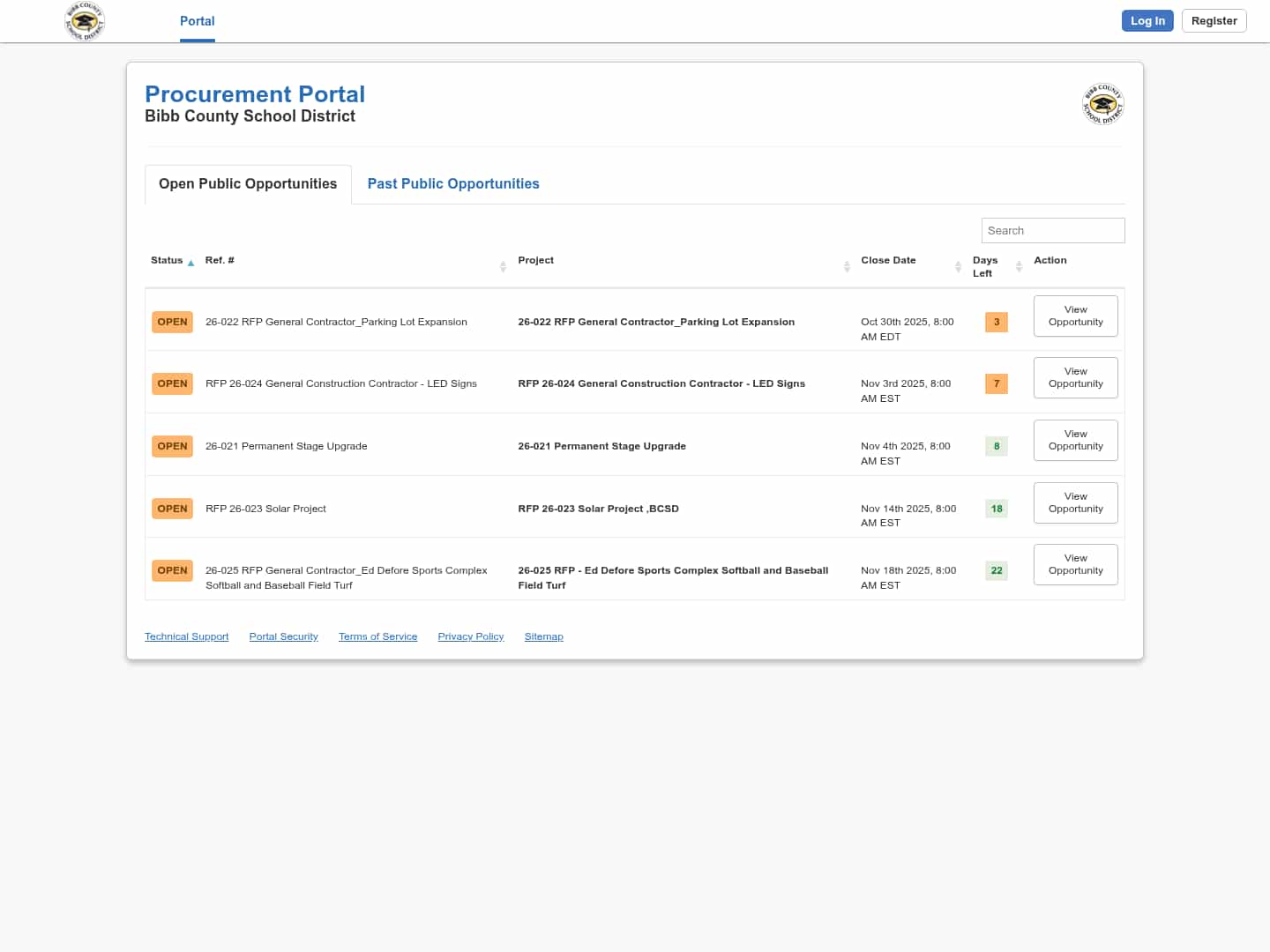Click the 3 days left badge
1270x952 pixels.
click(x=996, y=323)
